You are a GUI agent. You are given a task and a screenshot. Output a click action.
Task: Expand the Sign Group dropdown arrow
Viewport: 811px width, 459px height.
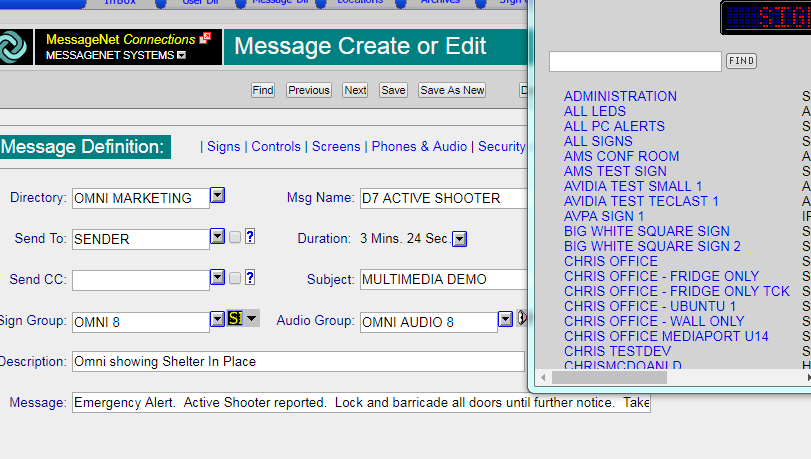point(218,319)
